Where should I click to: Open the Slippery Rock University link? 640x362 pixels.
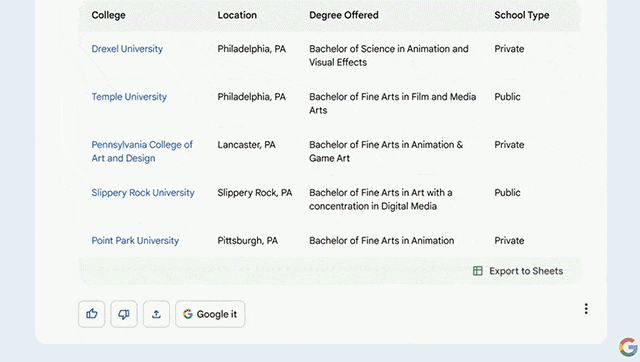143,193
